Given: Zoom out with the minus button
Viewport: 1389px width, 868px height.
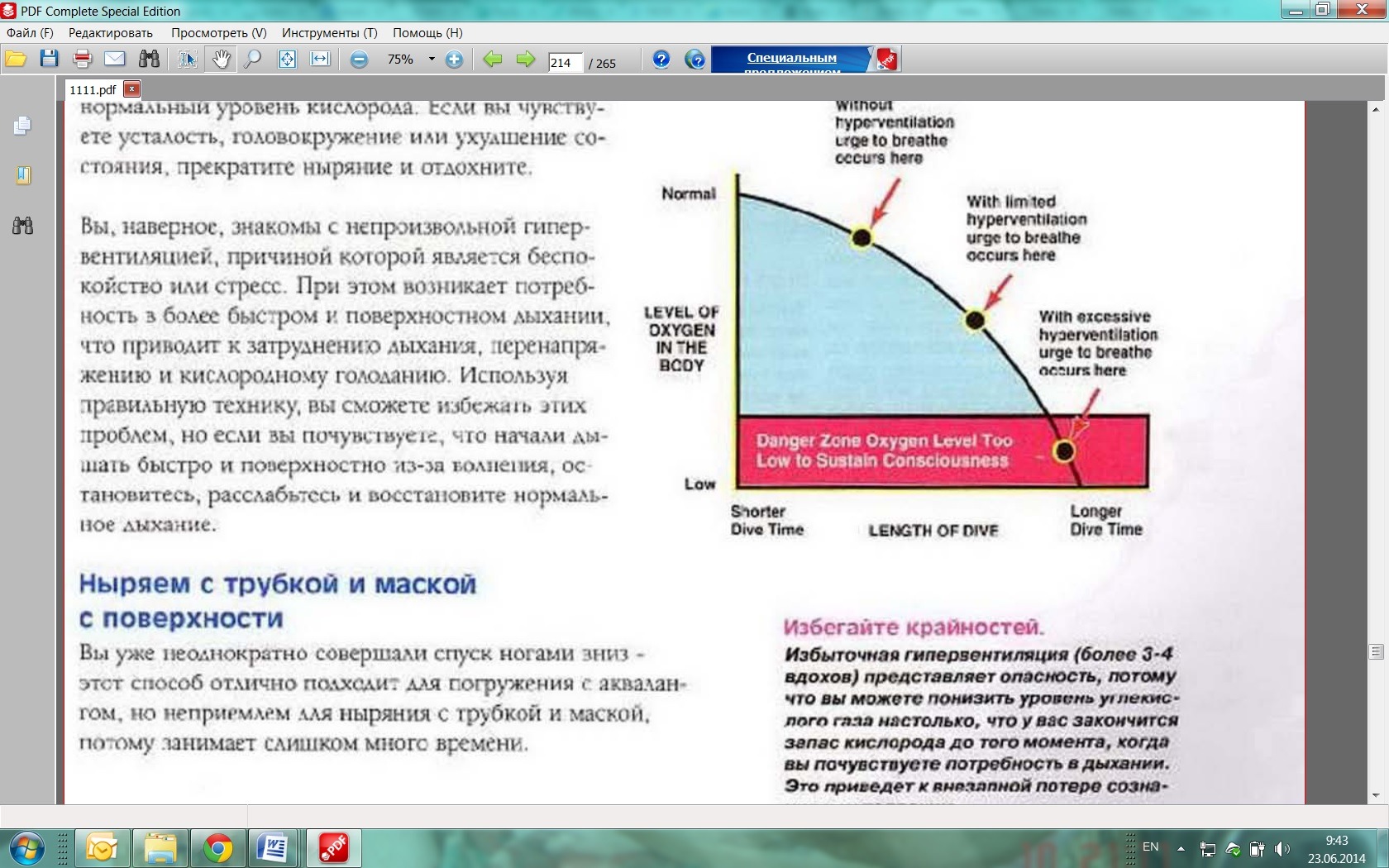Looking at the screenshot, I should coord(359,60).
